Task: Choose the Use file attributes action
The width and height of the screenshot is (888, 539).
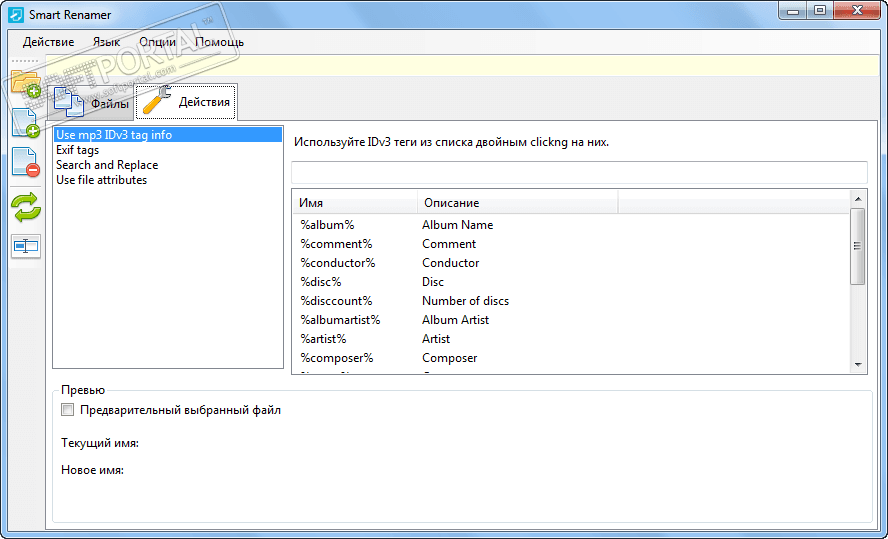Action: (x=168, y=179)
